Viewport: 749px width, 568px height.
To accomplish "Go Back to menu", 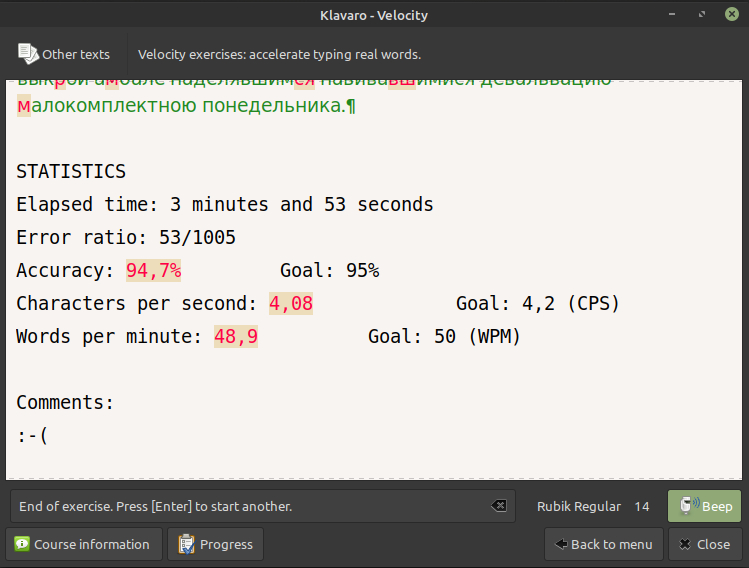I will (603, 544).
